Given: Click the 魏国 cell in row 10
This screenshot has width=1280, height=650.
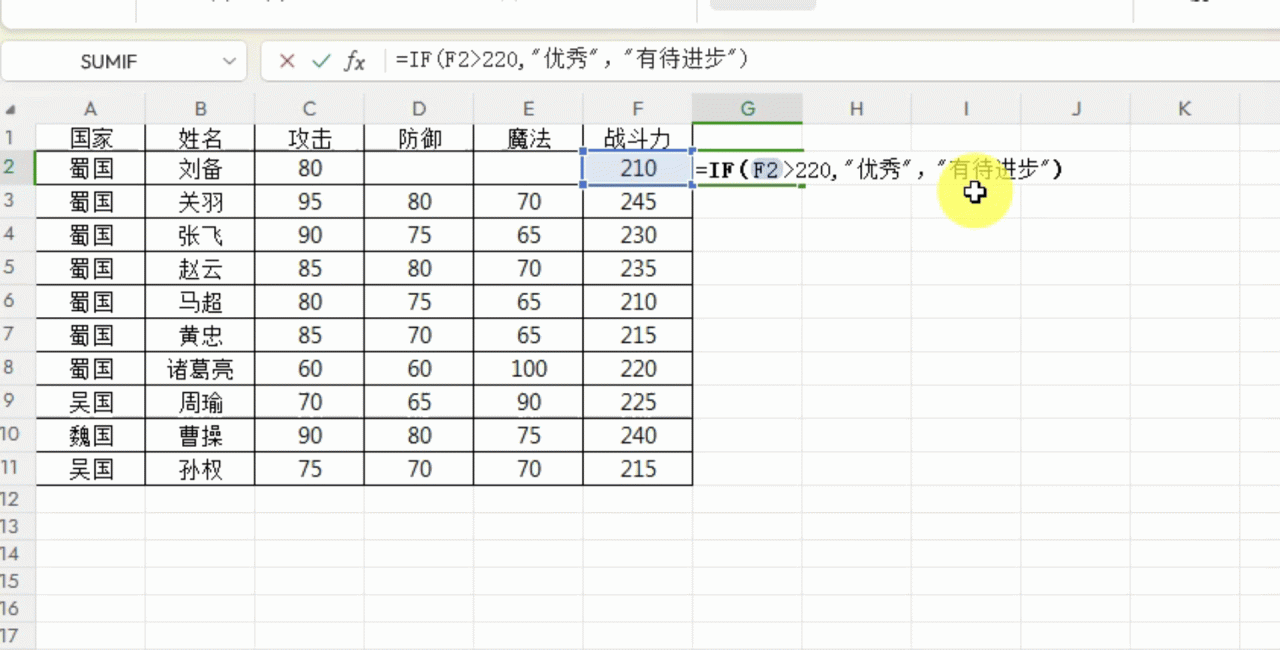Looking at the screenshot, I should (x=90, y=435).
